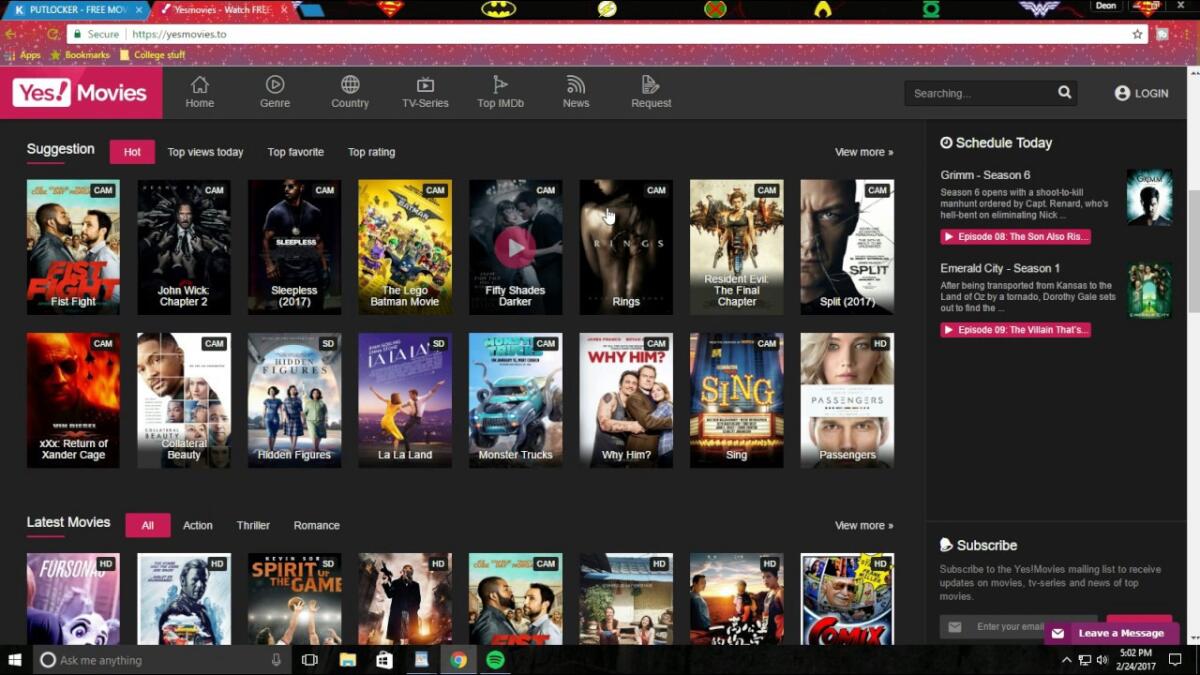
Task: Toggle the Hot suggestion filter
Action: [x=131, y=151]
